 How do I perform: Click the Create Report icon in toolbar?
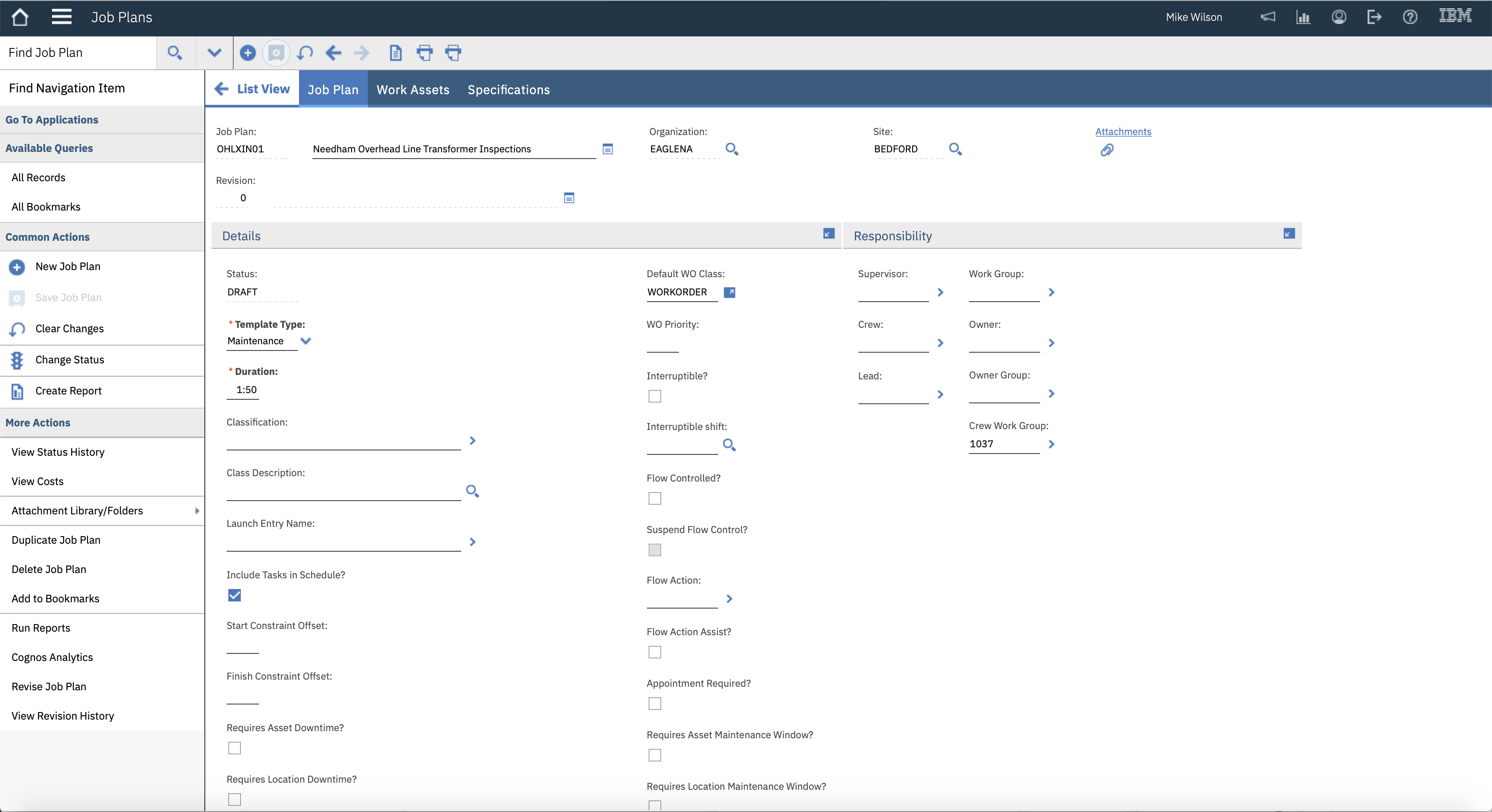pos(395,53)
